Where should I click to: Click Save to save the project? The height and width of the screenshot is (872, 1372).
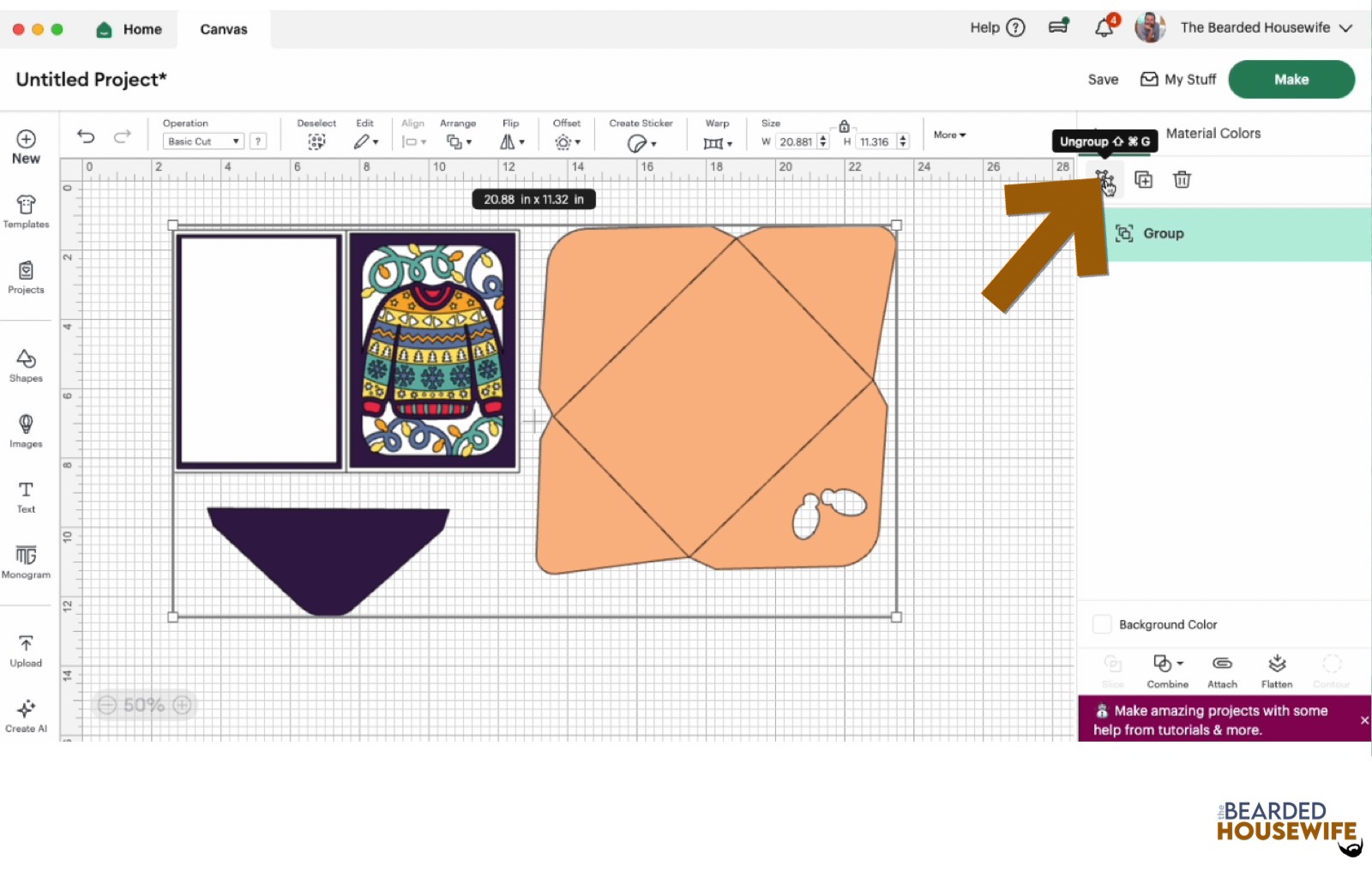(1103, 79)
